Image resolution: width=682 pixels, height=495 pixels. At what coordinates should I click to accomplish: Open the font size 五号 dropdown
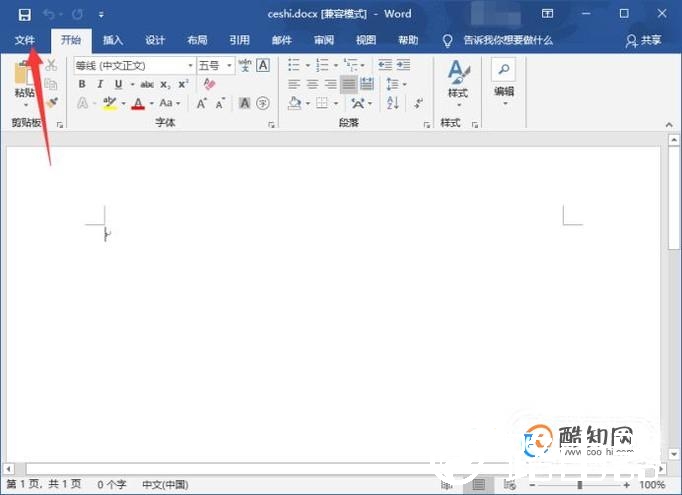pyautogui.click(x=229, y=66)
